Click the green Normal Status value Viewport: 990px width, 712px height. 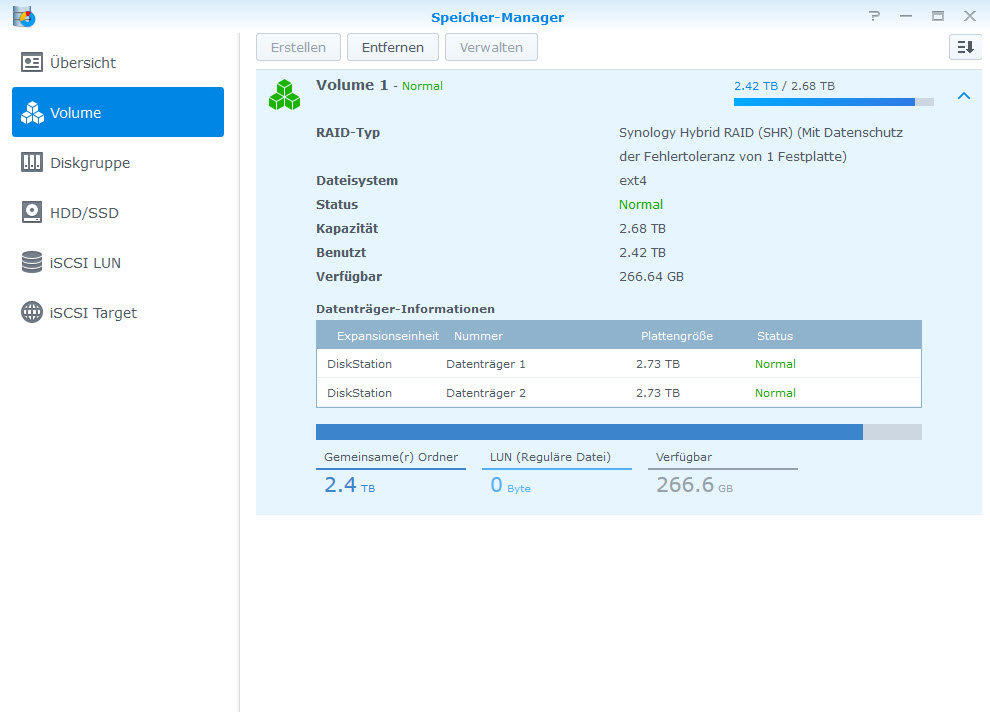(641, 205)
